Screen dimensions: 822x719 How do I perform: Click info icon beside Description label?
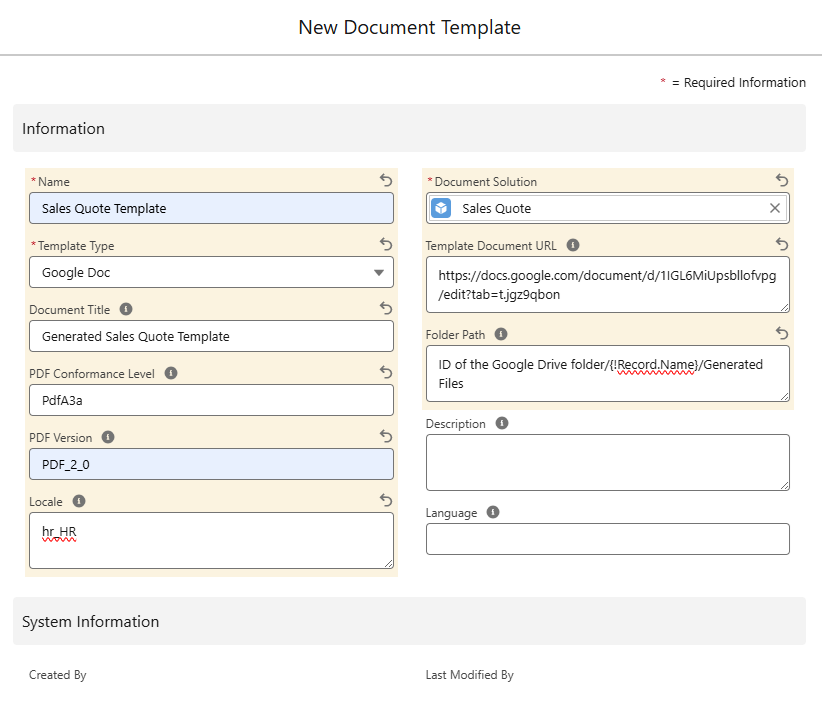502,423
